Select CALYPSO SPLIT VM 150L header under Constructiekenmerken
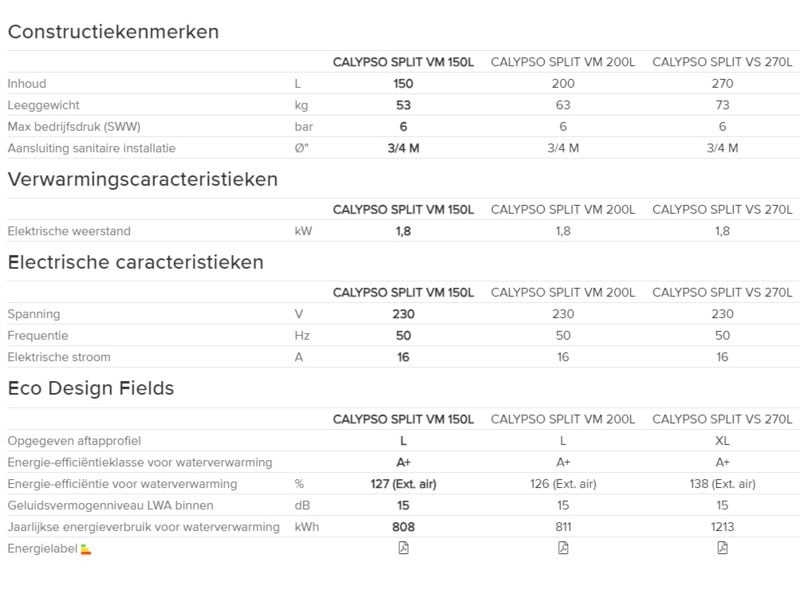The height and width of the screenshot is (594, 800). click(403, 62)
